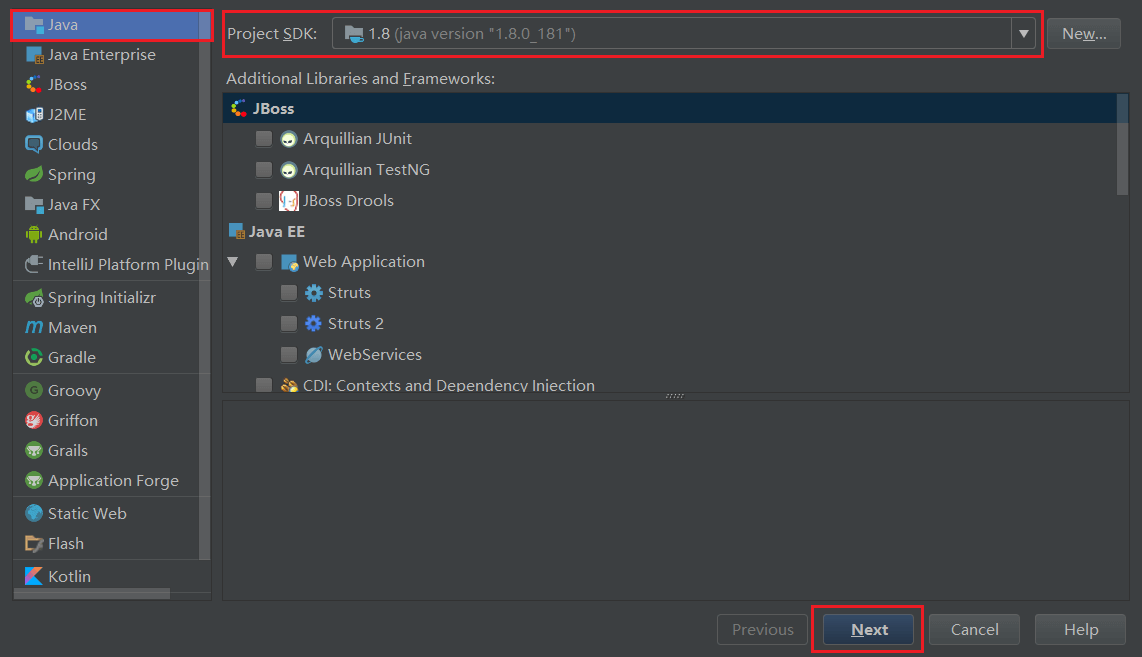Viewport: 1142px width, 657px height.
Task: Click the CDI beans icon
Action: [289, 385]
